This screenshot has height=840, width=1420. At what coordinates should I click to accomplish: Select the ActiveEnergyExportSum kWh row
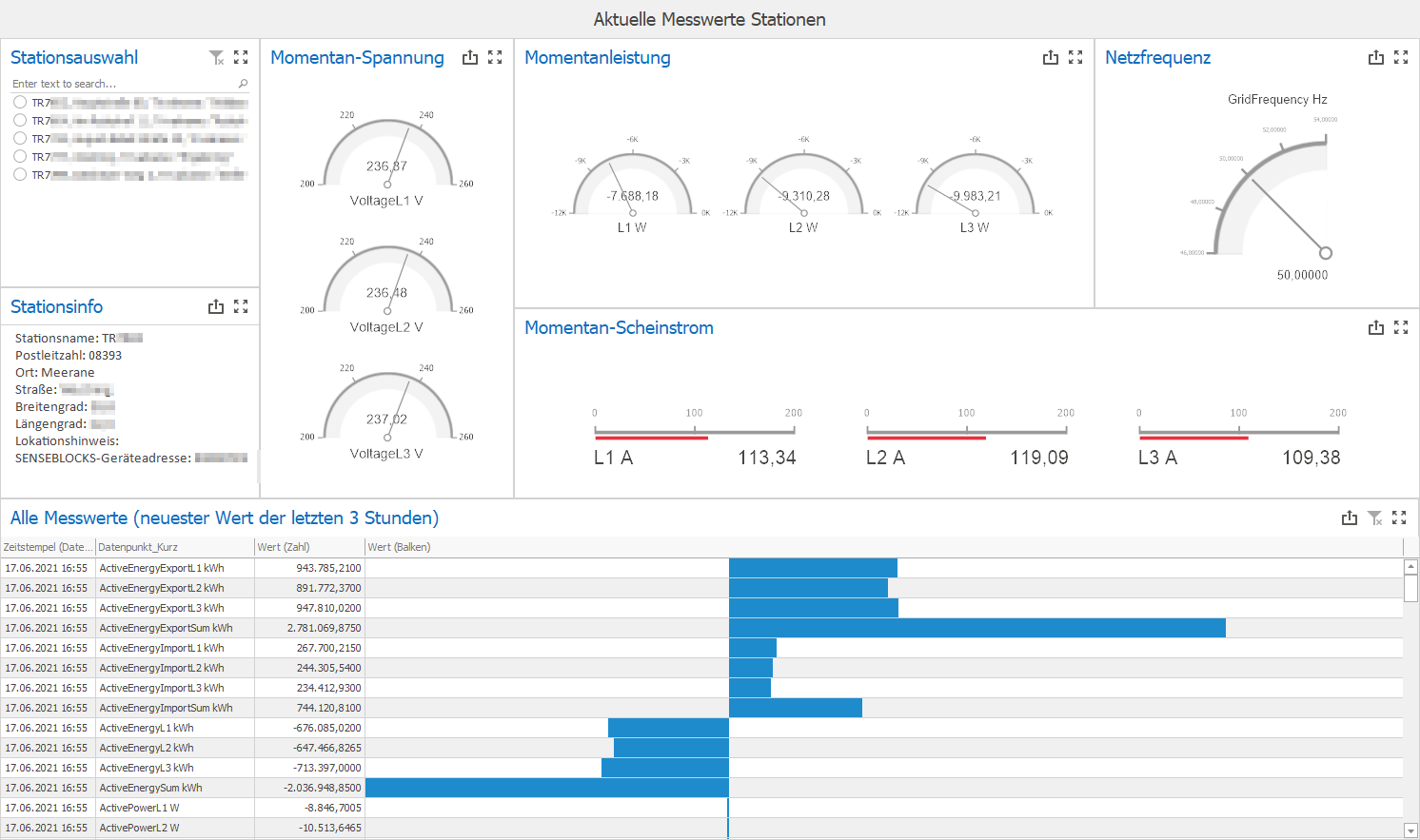click(701, 628)
